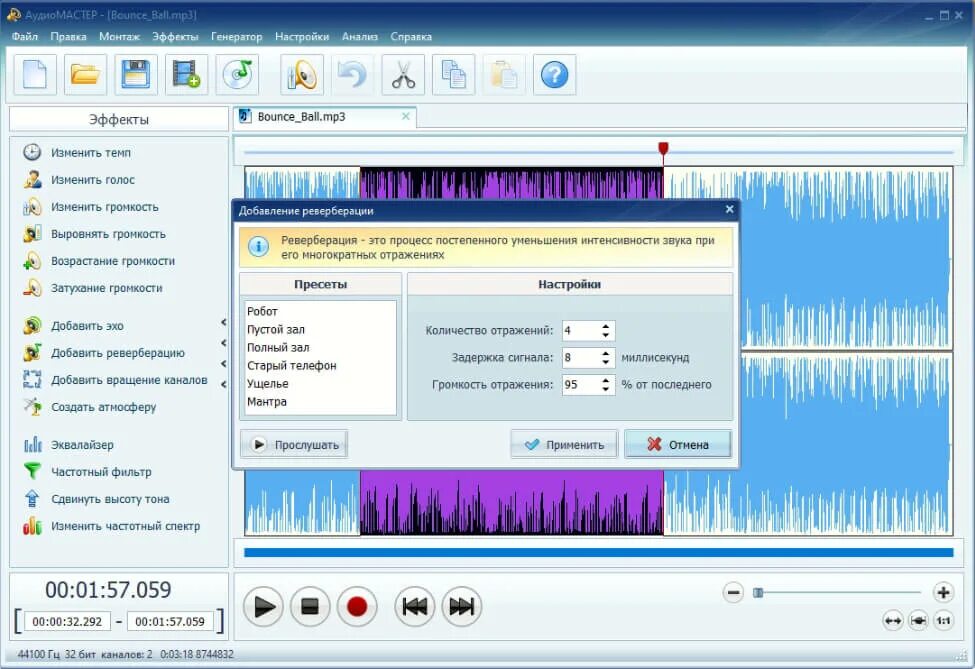Screen dimensions: 975x669
Task: Click the Задержка сигнала spinner arrows
Action: [x=606, y=358]
